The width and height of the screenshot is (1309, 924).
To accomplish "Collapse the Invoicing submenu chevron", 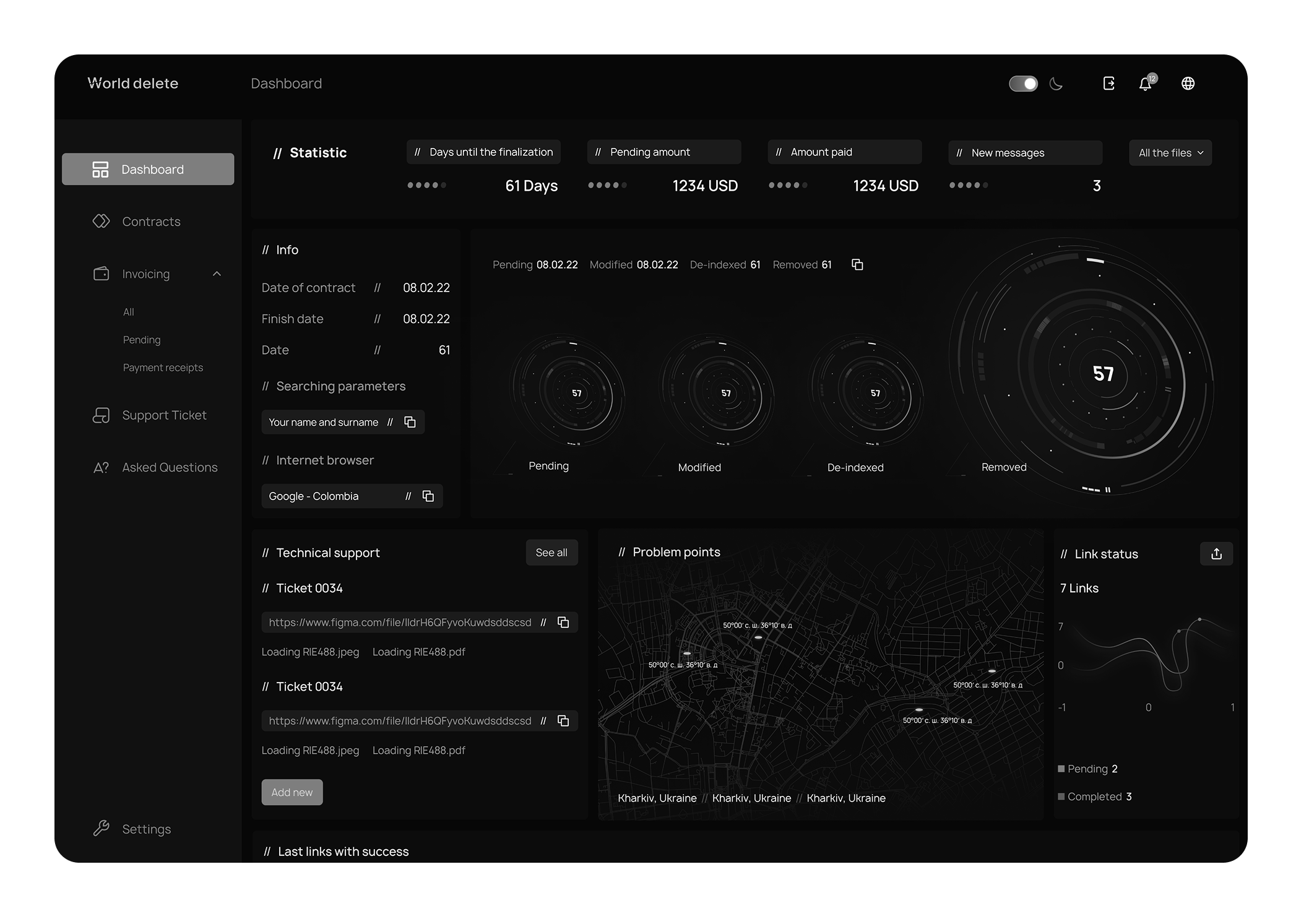I will [x=217, y=274].
